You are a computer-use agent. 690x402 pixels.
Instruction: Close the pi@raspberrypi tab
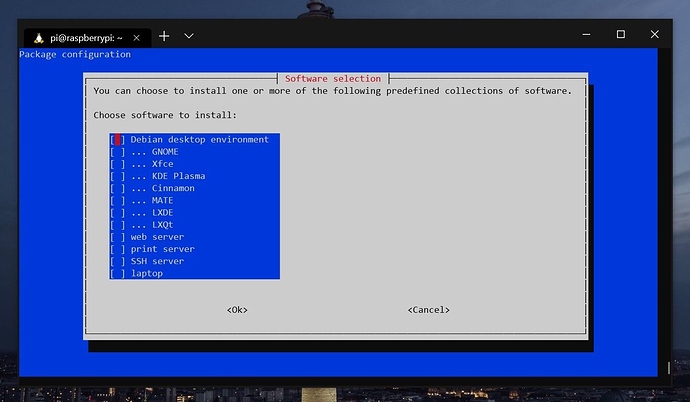tap(136, 38)
